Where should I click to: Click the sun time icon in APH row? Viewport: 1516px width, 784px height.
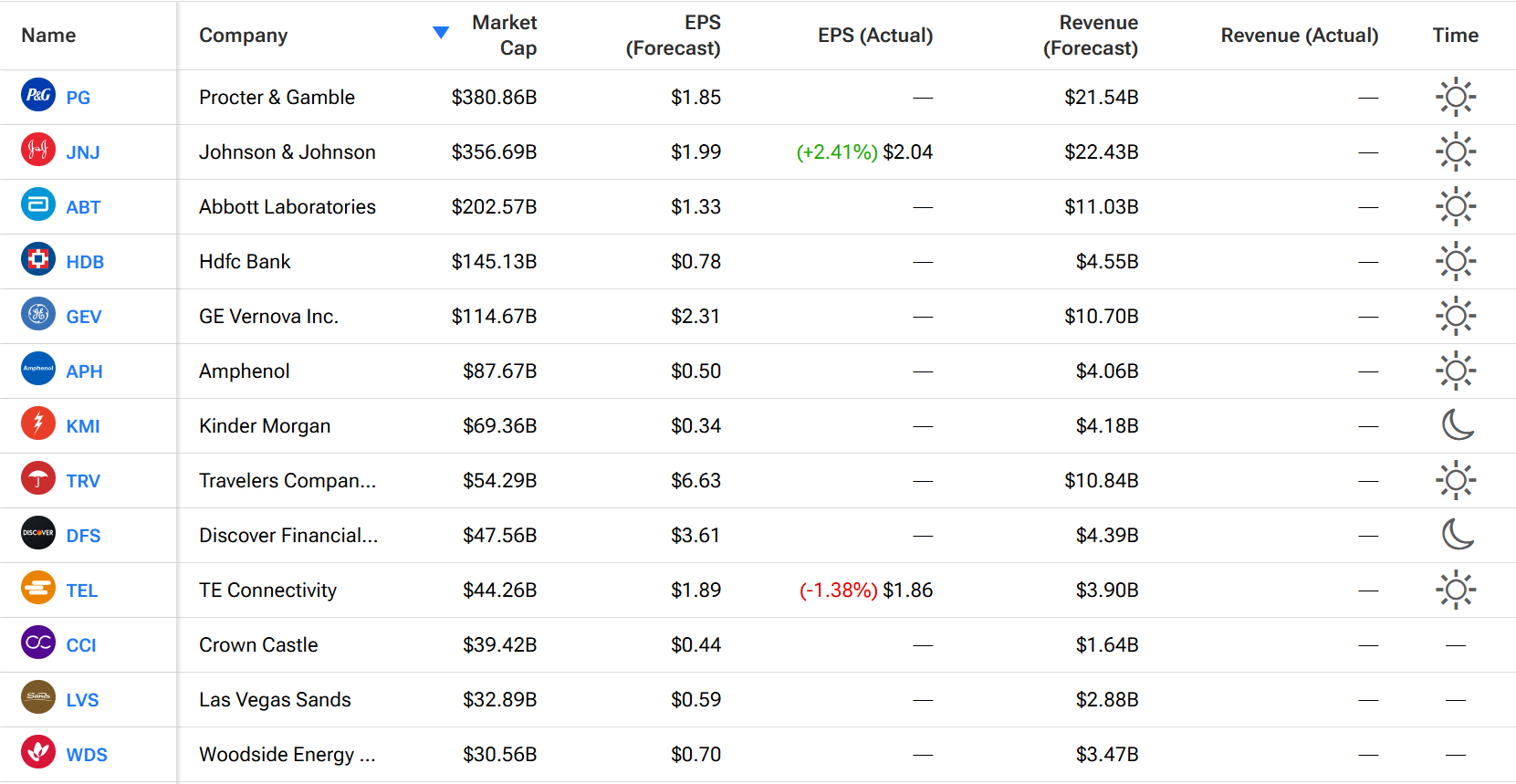[1456, 371]
